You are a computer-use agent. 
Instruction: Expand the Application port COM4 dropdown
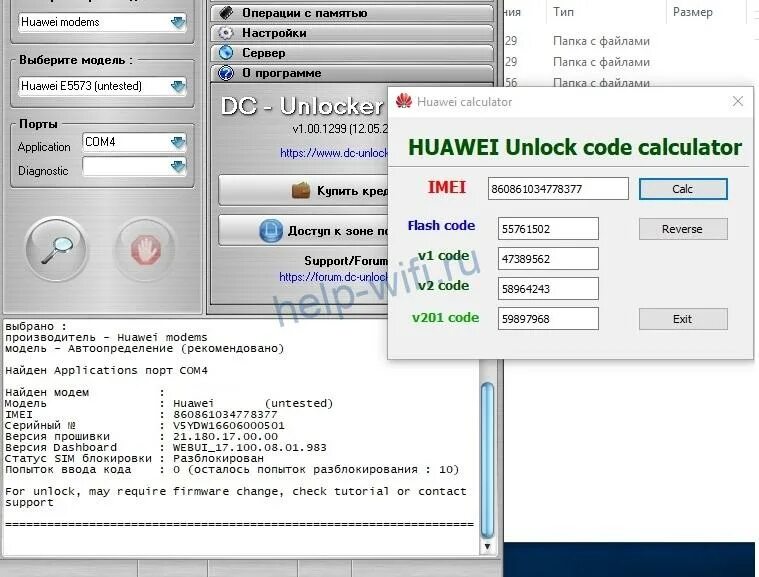(178, 142)
